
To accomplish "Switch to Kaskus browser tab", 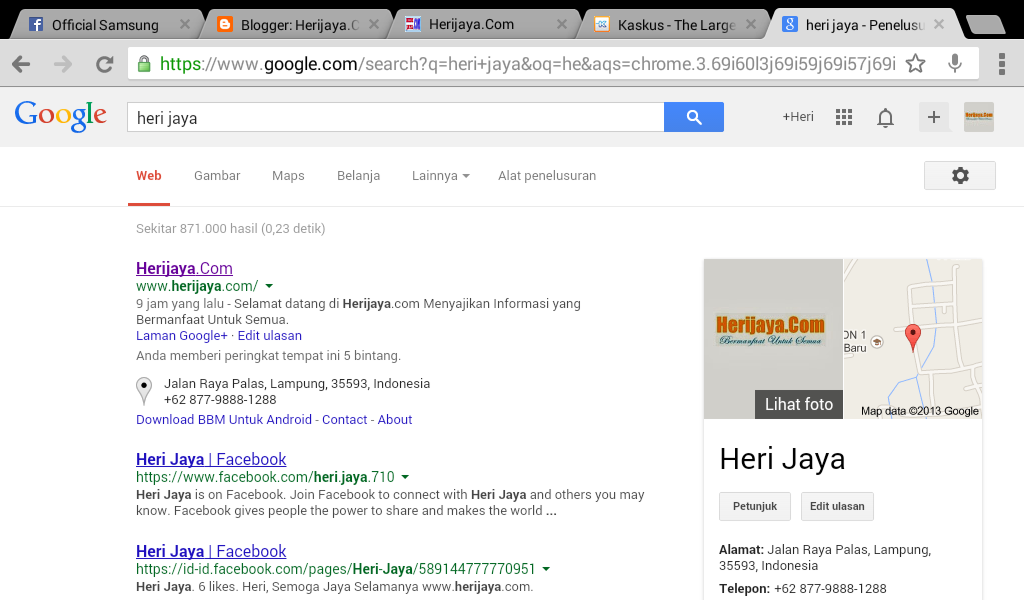I will click(x=675, y=24).
